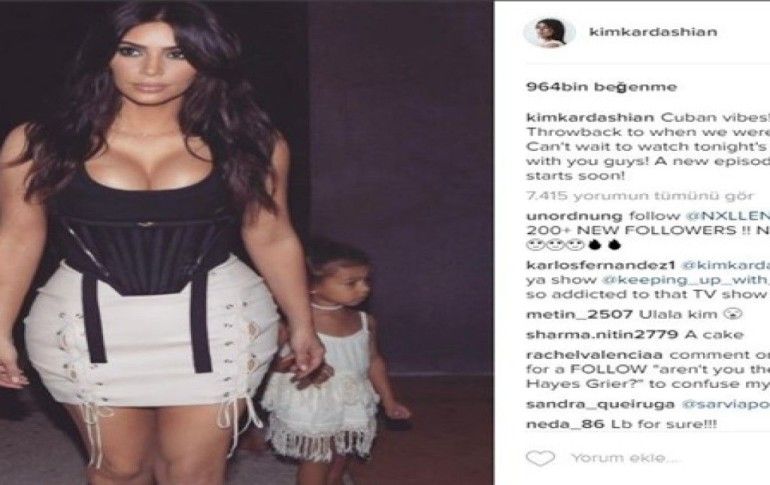Open sandra_queiruga commenter profile
This screenshot has height=485, width=770.
point(600,404)
